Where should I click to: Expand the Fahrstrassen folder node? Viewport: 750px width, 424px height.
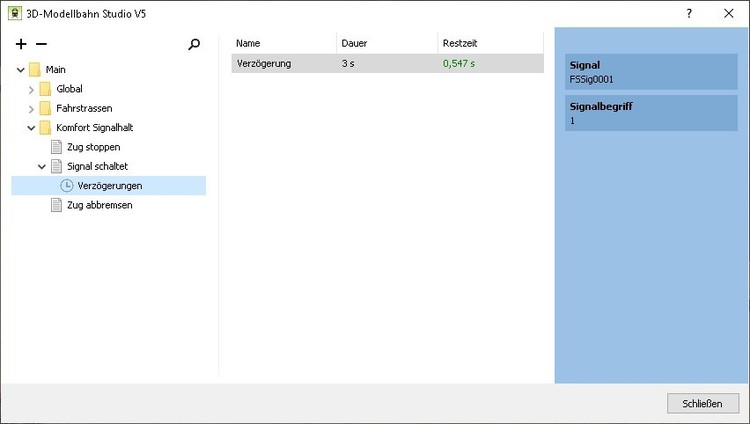pyautogui.click(x=31, y=109)
